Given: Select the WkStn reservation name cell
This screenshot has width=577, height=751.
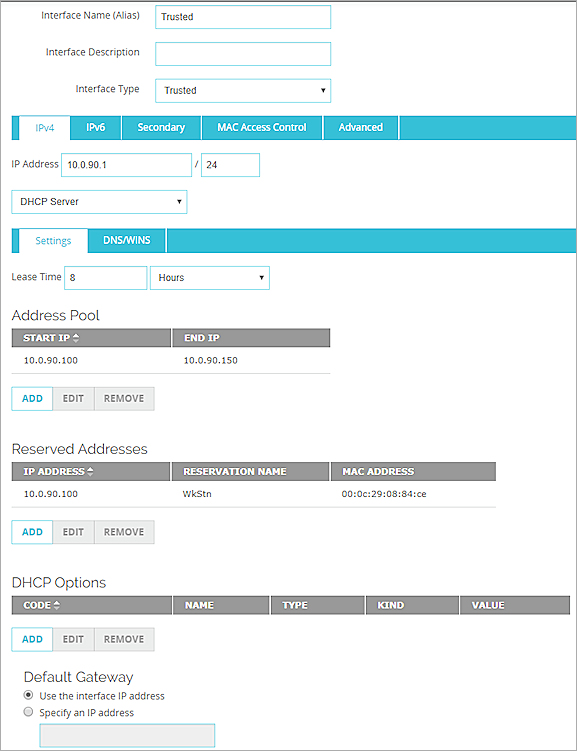Looking at the screenshot, I should click(197, 494).
